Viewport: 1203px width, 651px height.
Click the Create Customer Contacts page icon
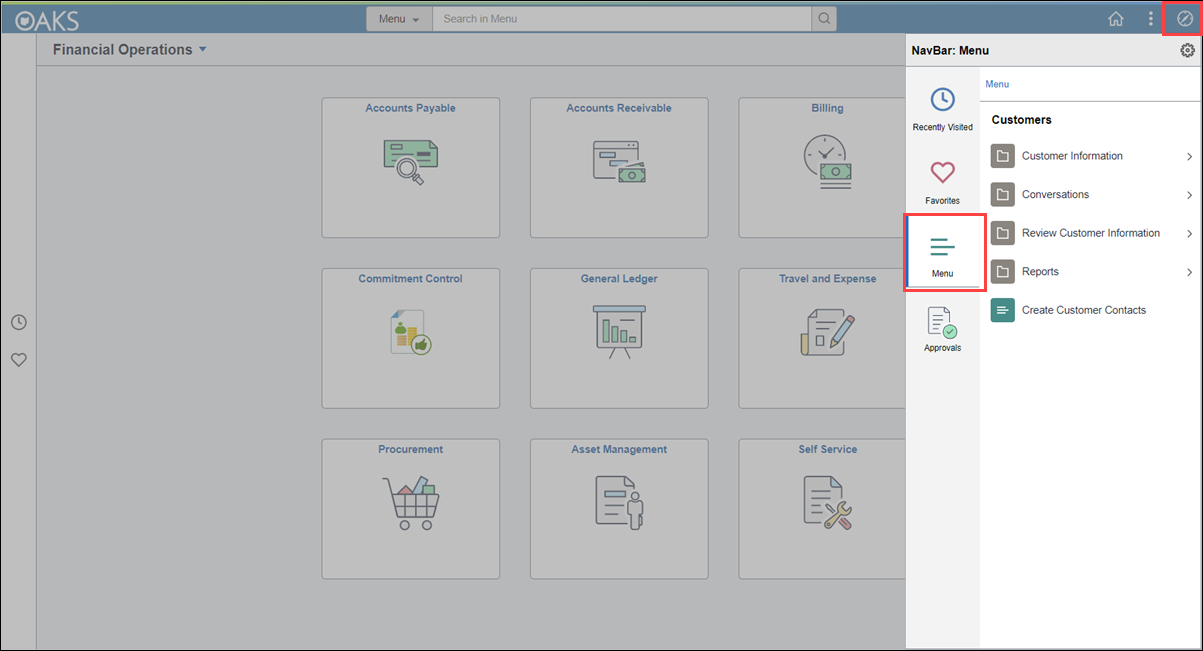pyautogui.click(x=1003, y=310)
